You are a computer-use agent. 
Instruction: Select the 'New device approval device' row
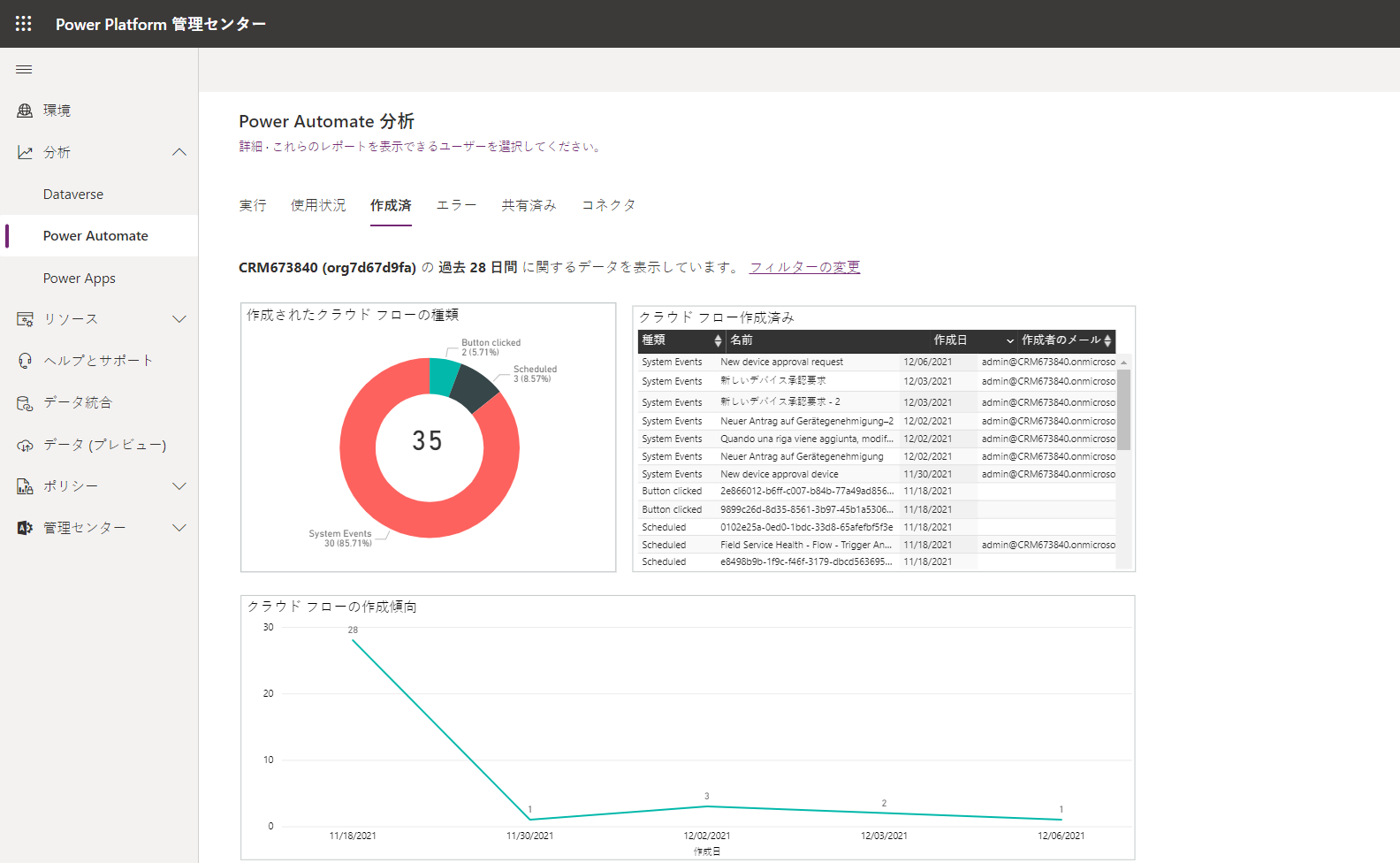pyautogui.click(x=877, y=474)
